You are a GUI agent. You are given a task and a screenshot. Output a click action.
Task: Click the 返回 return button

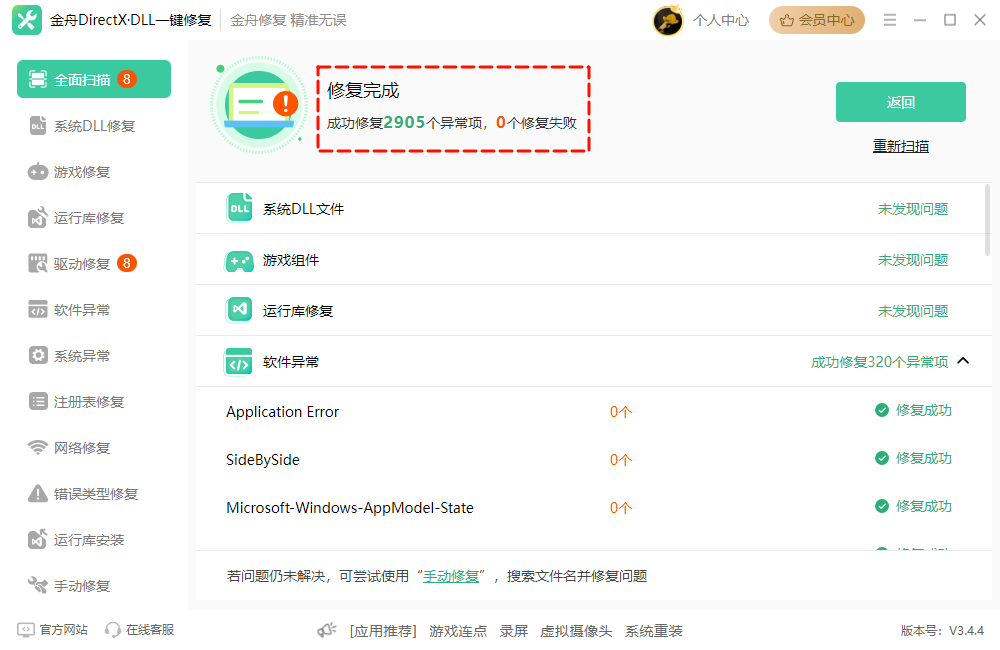(x=900, y=101)
